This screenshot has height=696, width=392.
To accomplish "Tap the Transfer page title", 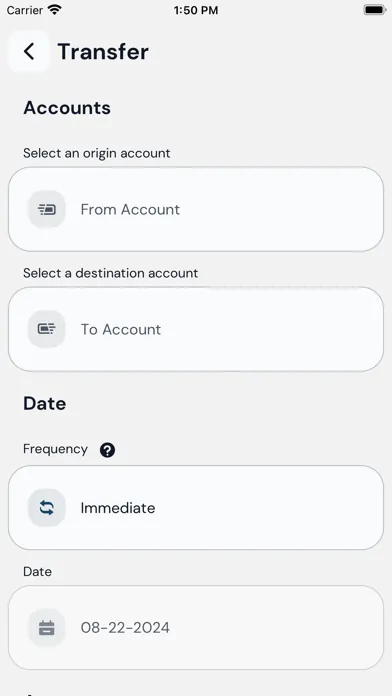I will pos(103,51).
